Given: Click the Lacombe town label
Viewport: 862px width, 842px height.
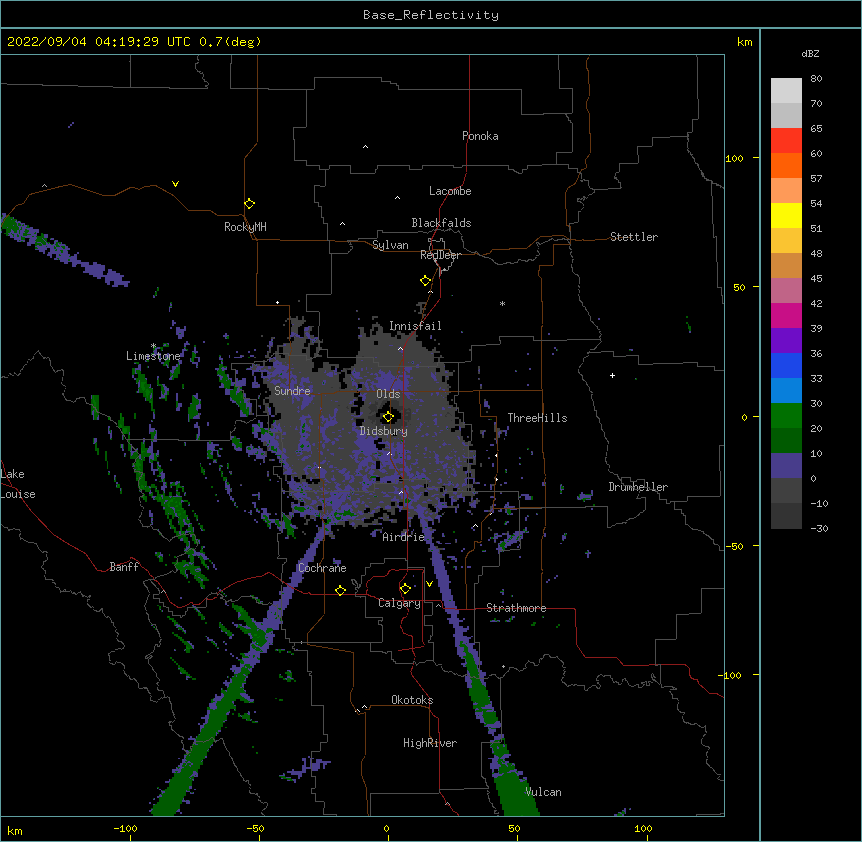Looking at the screenshot, I should [450, 191].
